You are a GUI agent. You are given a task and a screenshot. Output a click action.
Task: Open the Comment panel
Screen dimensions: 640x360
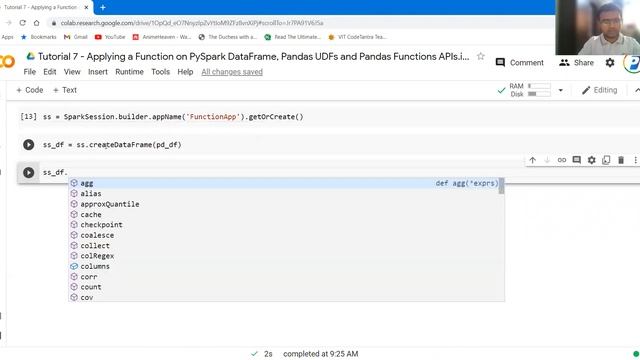point(520,62)
